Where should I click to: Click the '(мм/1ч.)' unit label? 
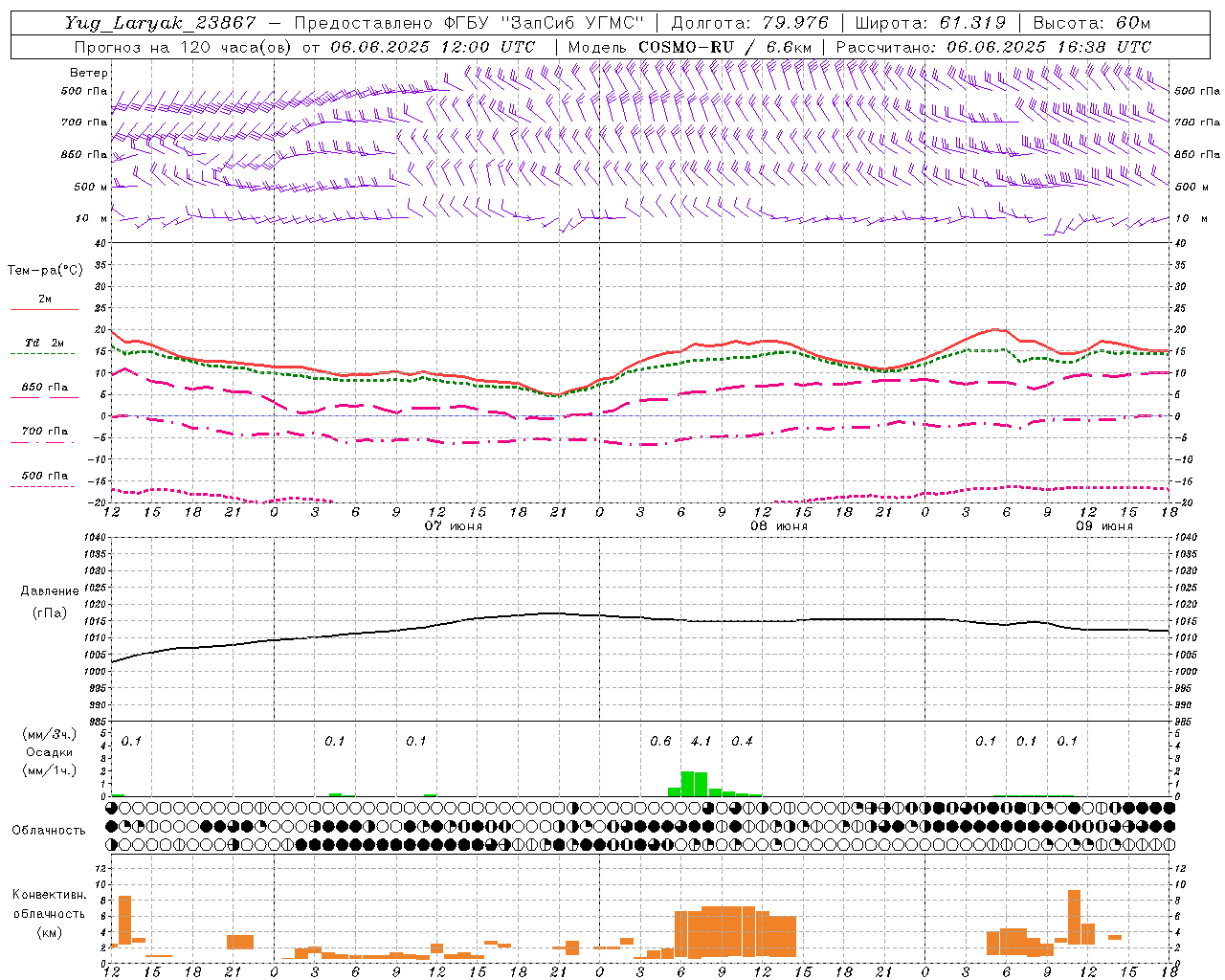coord(49,770)
